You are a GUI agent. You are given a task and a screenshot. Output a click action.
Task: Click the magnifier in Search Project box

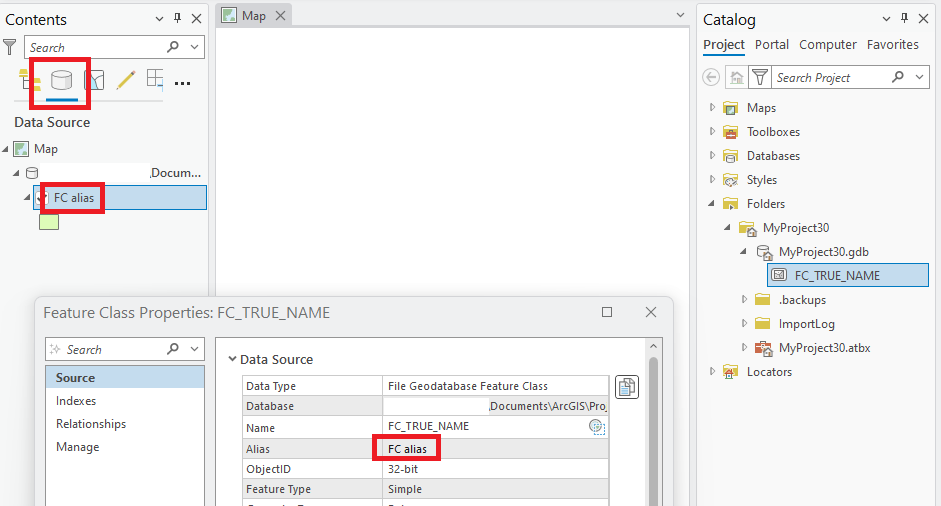(x=898, y=77)
